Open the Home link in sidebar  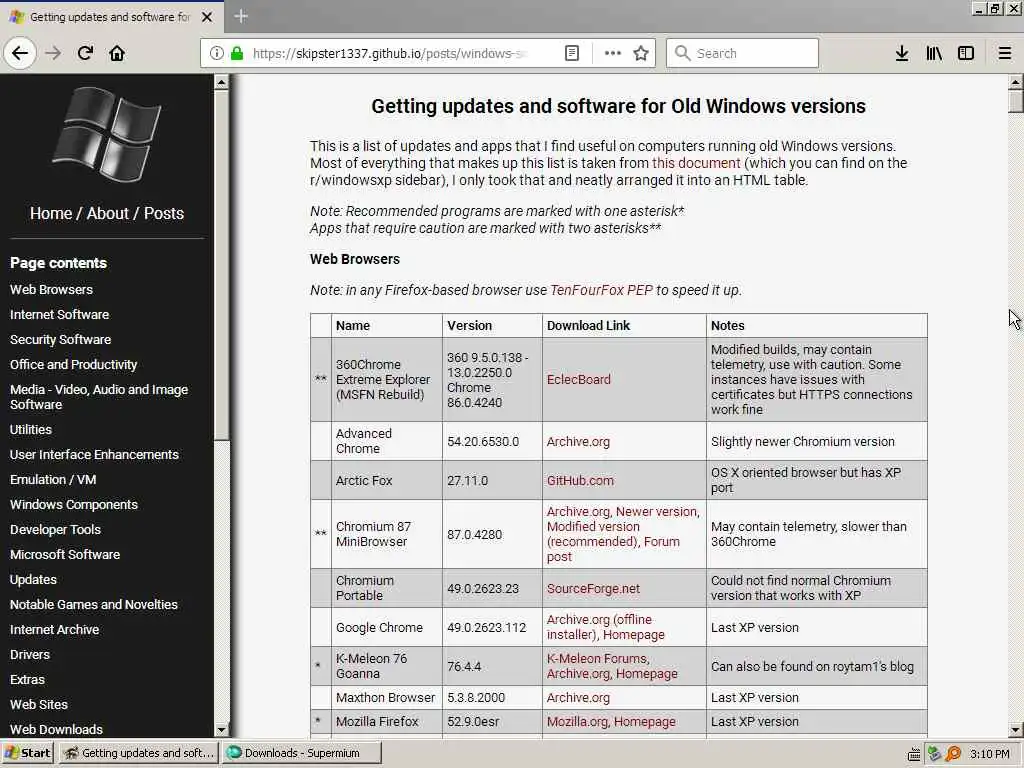point(51,214)
